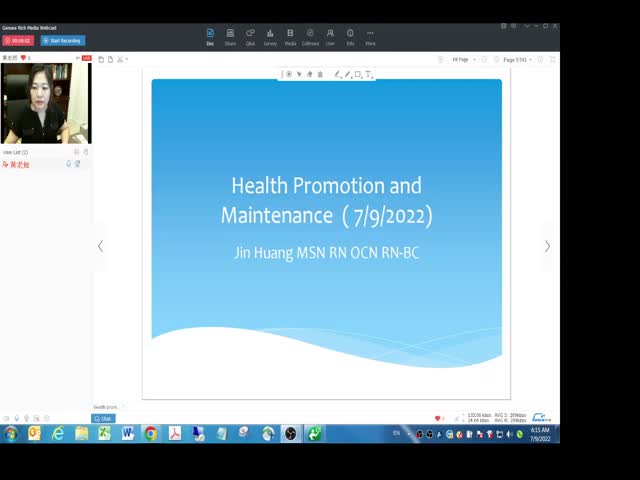Screen dimensions: 640x480
Task: Open the Doc panel in top toolbar
Action: pos(210,37)
